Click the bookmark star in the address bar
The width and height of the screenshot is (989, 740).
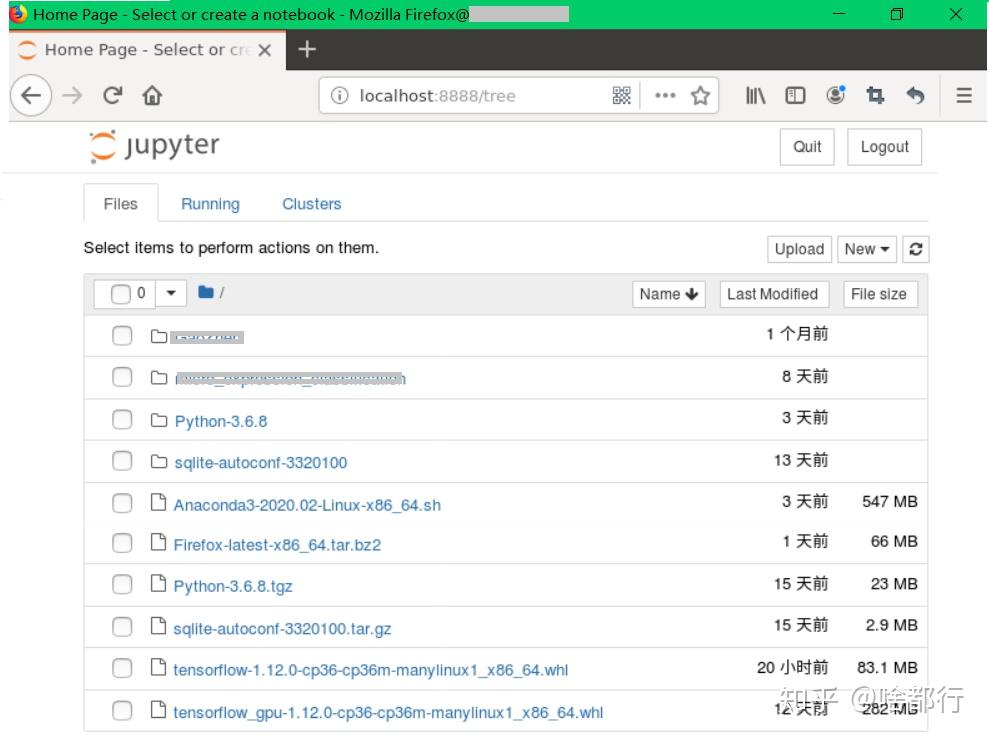click(700, 95)
